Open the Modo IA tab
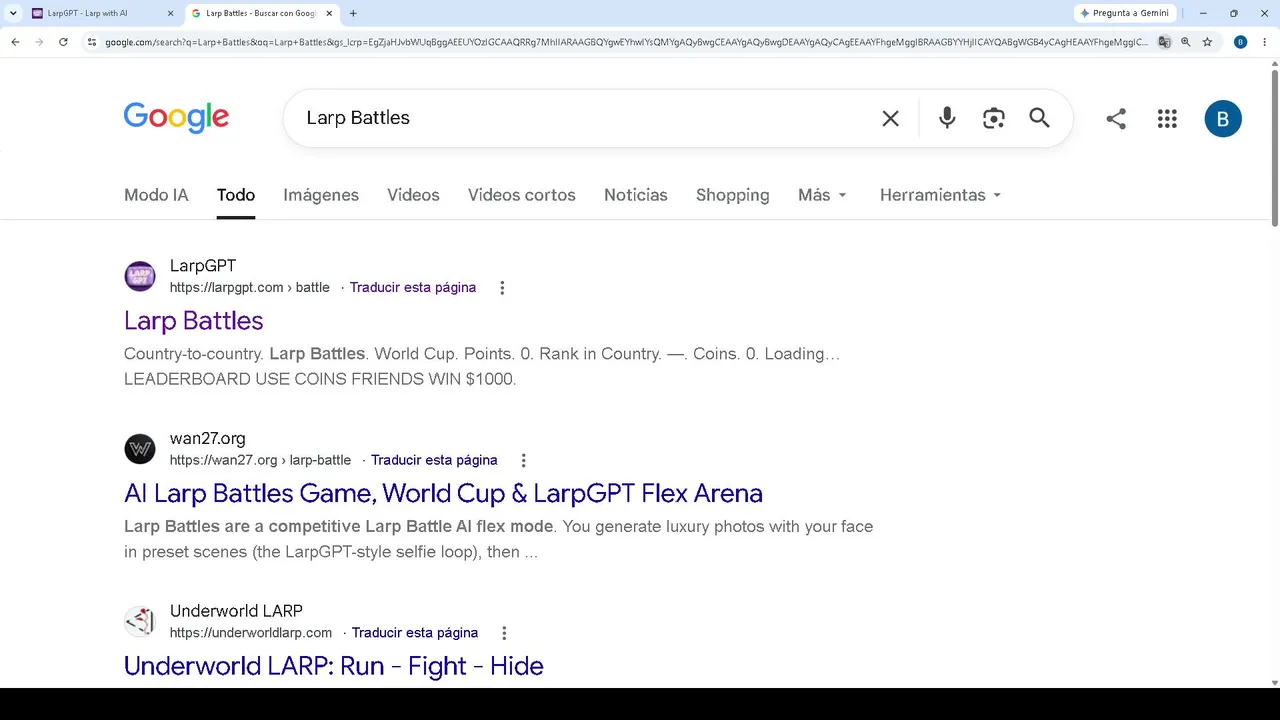Image resolution: width=1280 pixels, height=720 pixels. pos(156,195)
